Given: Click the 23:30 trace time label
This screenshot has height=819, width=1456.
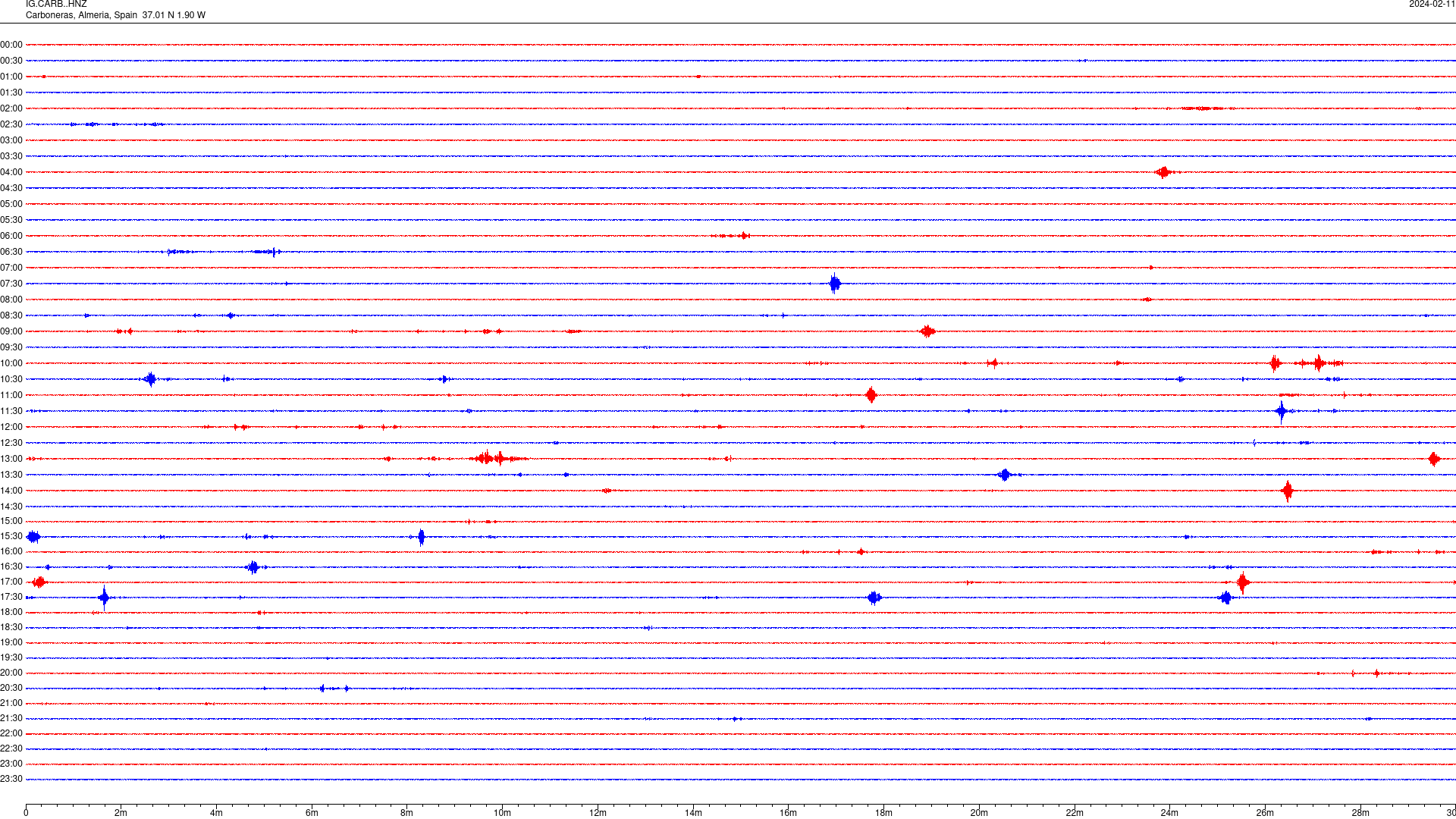Looking at the screenshot, I should pyautogui.click(x=11, y=779).
